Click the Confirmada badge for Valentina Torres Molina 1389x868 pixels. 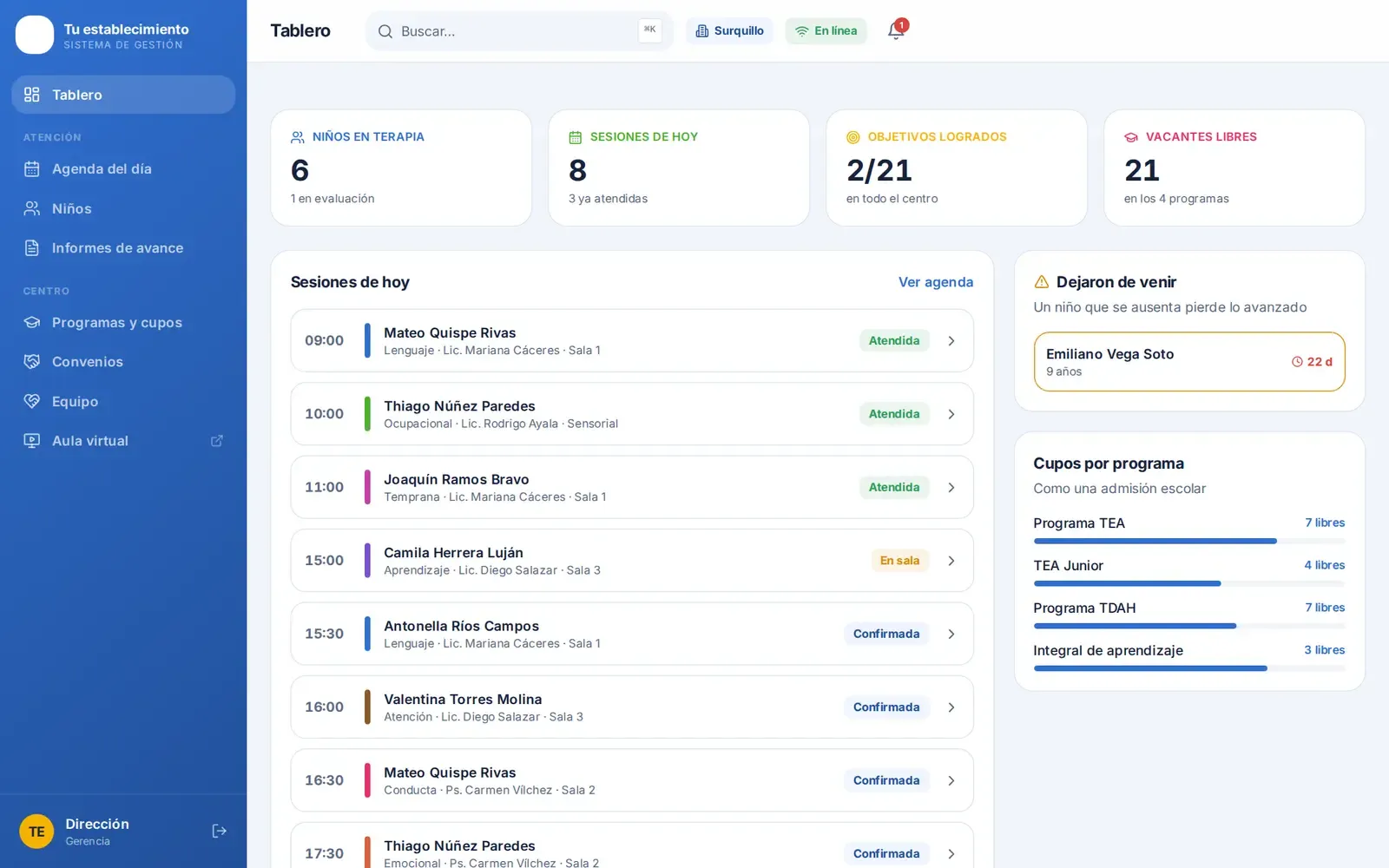point(886,707)
